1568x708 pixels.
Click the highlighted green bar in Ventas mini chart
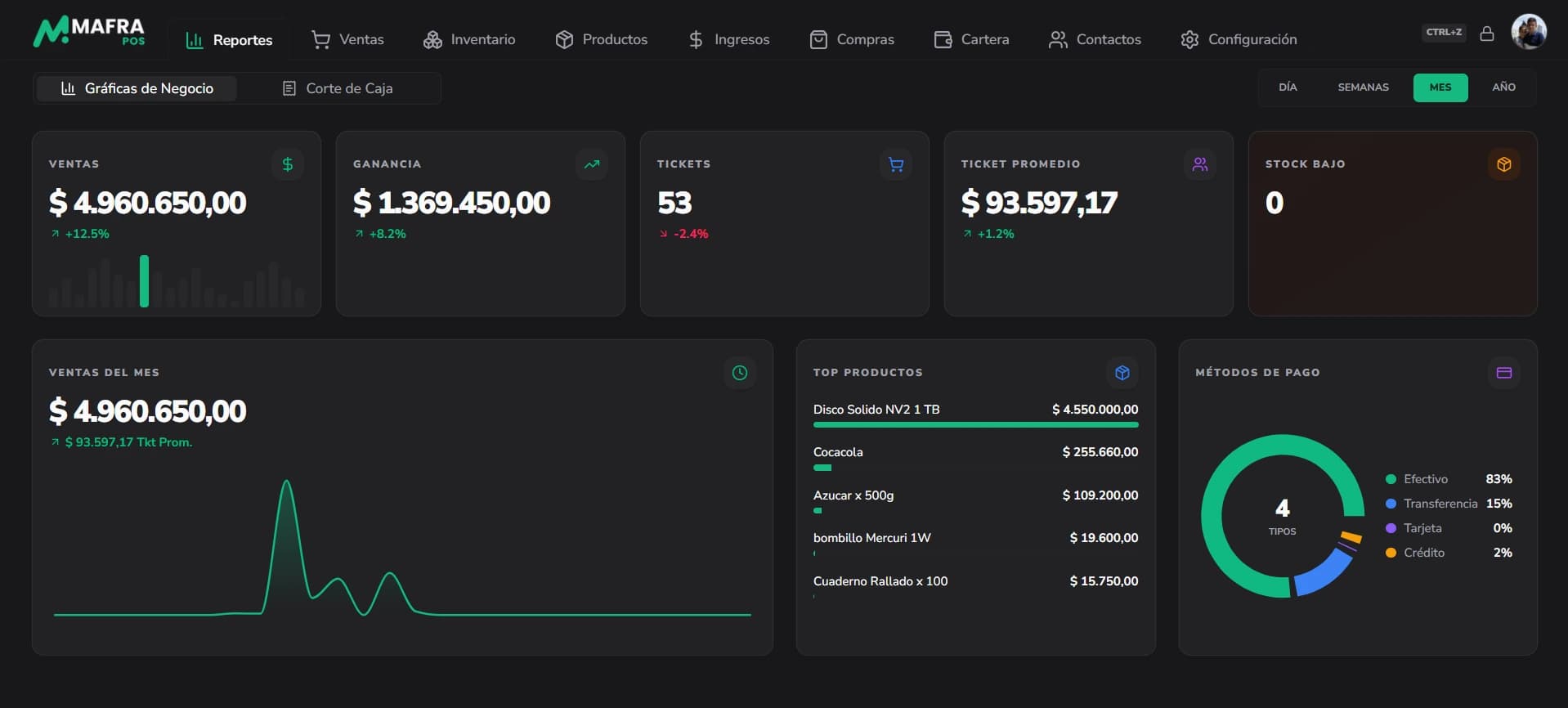tap(144, 281)
